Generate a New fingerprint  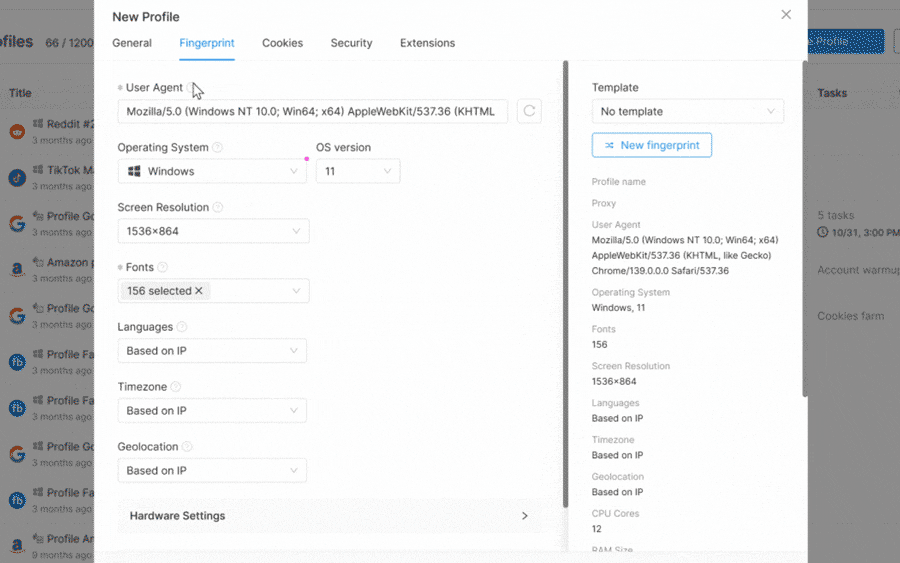652,145
